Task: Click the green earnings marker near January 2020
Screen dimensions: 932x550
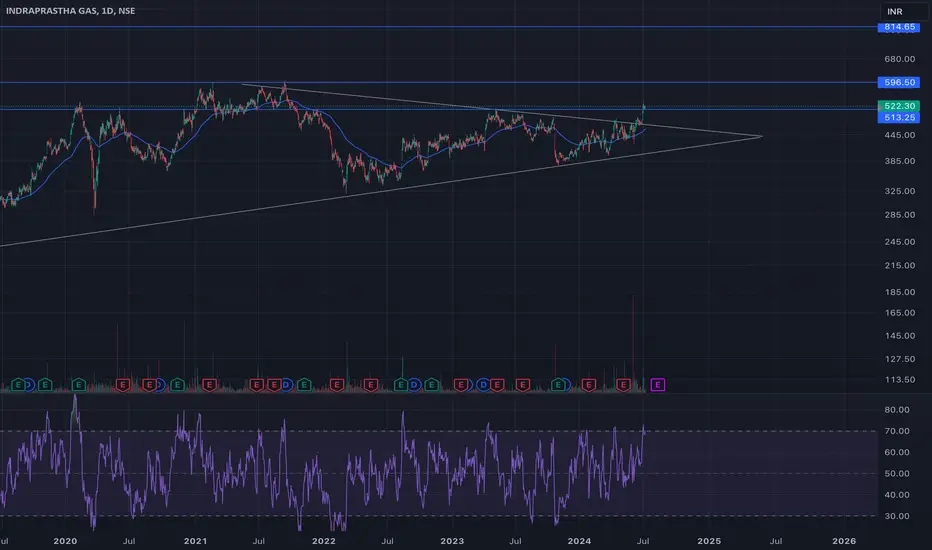Action: coord(78,385)
